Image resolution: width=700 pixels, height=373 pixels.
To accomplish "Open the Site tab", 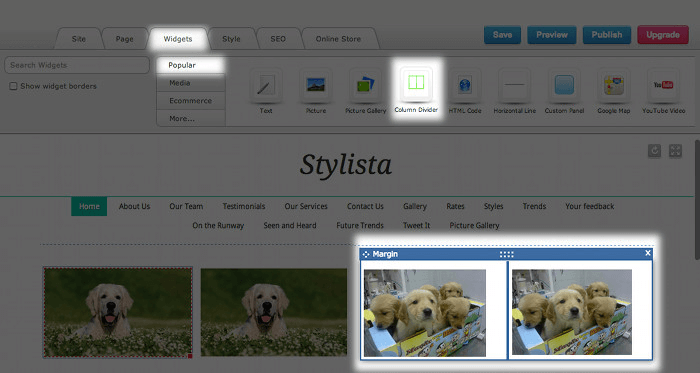I will (x=79, y=39).
